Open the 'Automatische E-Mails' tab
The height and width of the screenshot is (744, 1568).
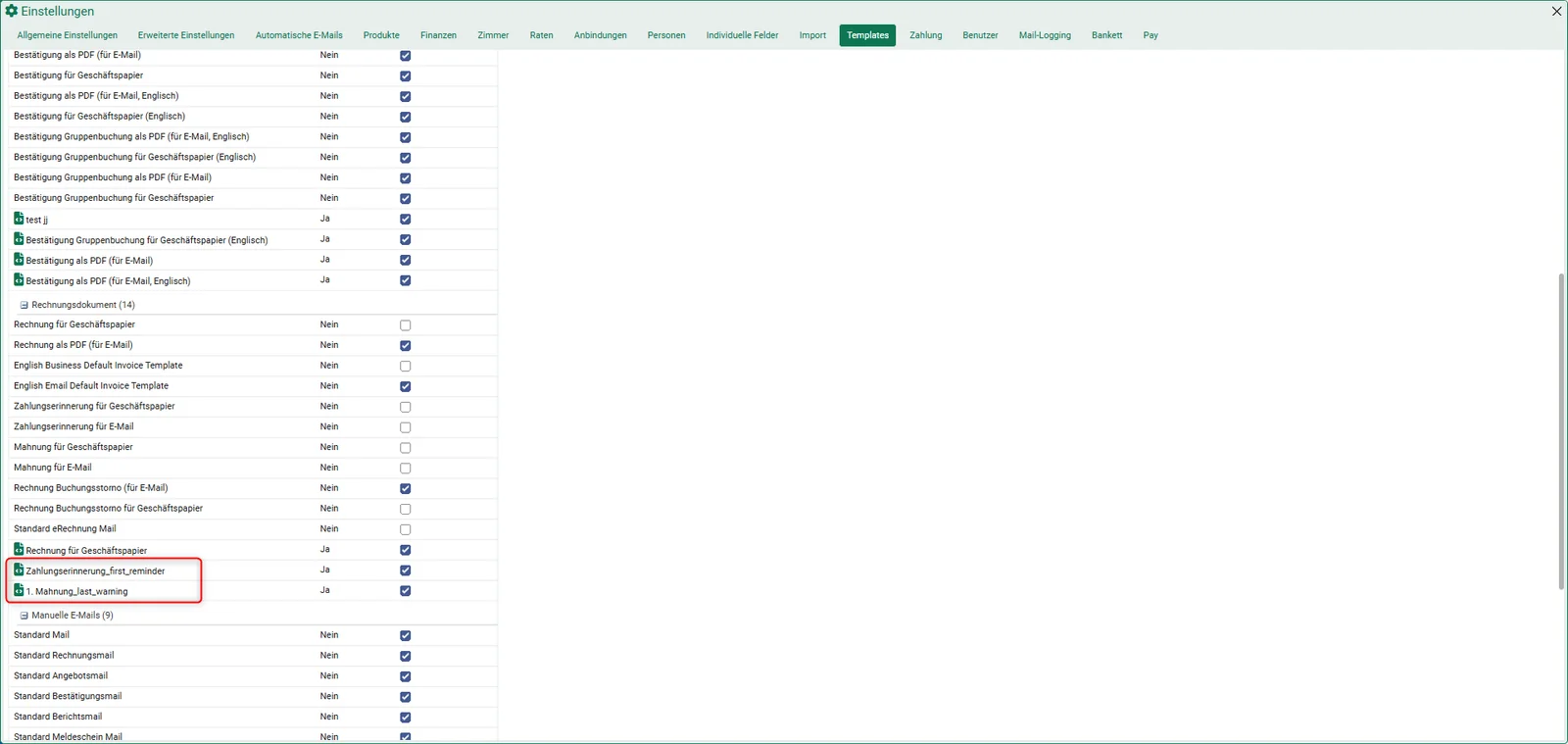click(x=299, y=35)
